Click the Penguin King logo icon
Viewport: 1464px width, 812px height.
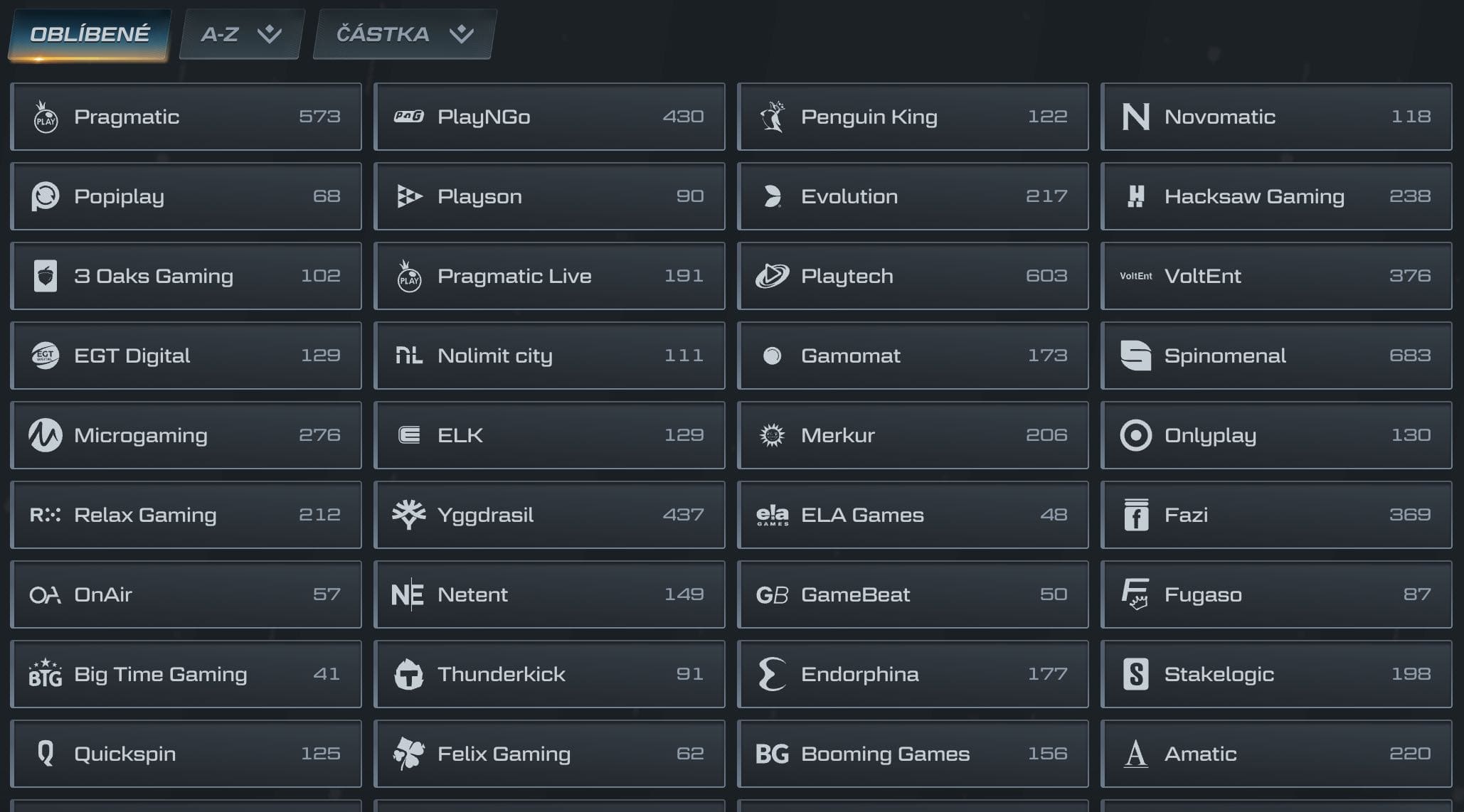point(772,117)
